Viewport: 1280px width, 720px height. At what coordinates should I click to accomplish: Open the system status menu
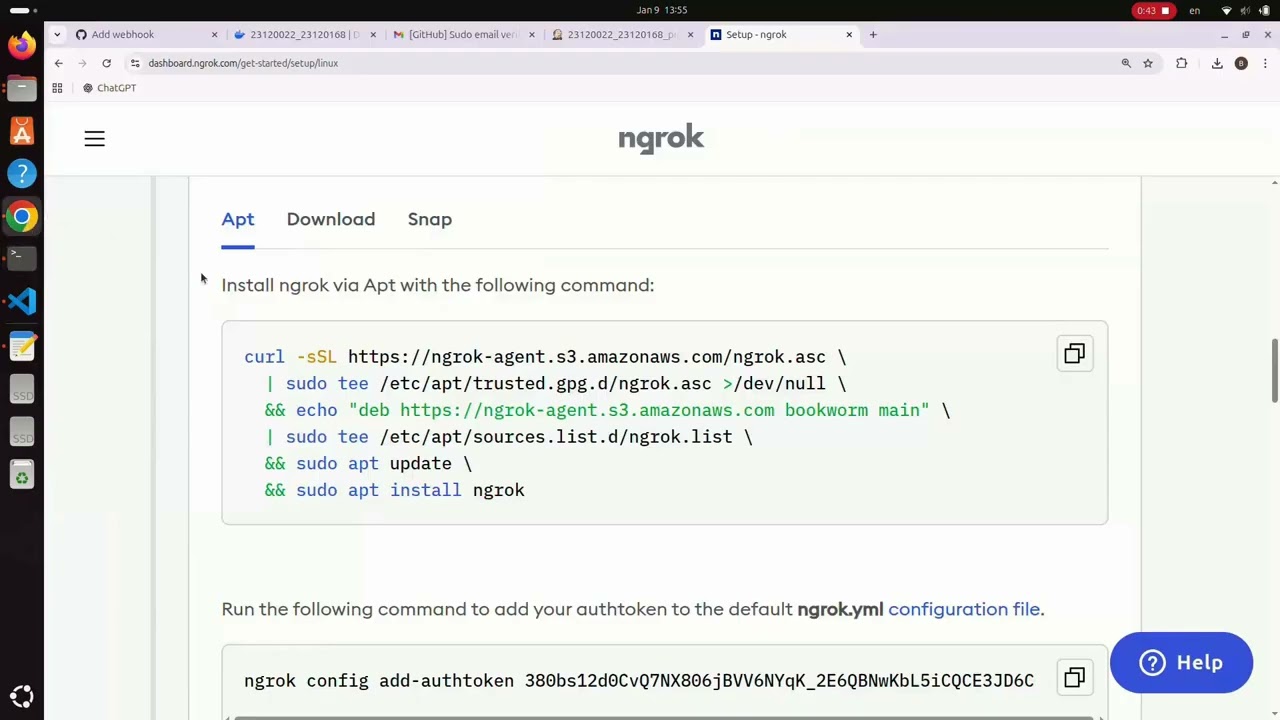1246,10
